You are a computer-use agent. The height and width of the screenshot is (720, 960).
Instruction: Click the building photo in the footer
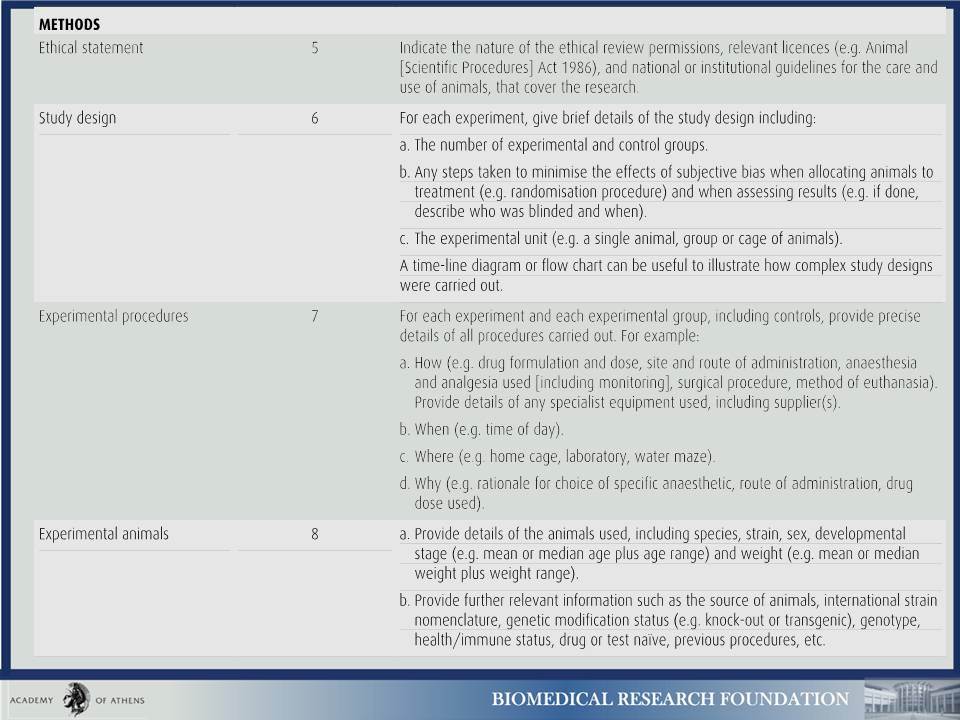pyautogui.click(x=912, y=700)
